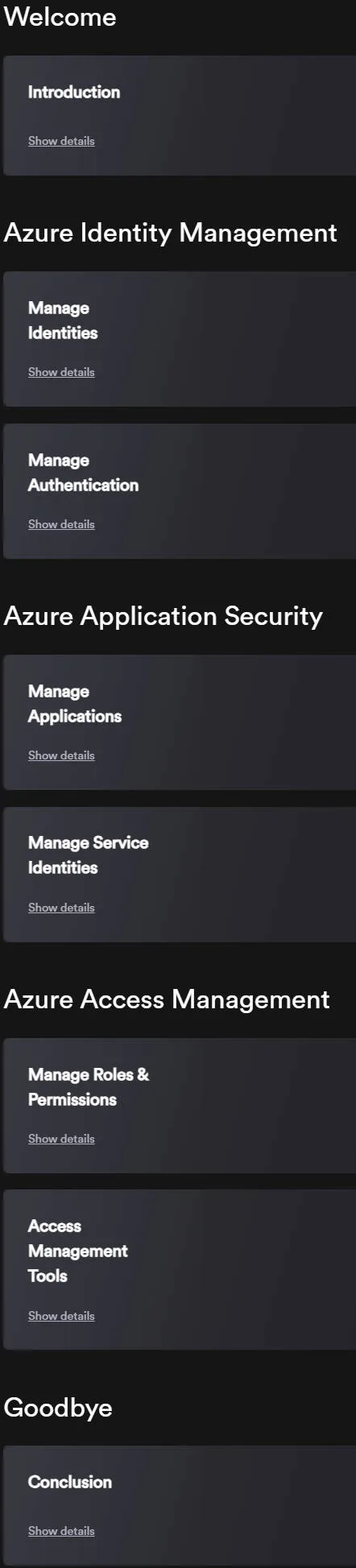Image resolution: width=356 pixels, height=1568 pixels.
Task: Open the Manage Authentication card title
Action: click(x=83, y=473)
